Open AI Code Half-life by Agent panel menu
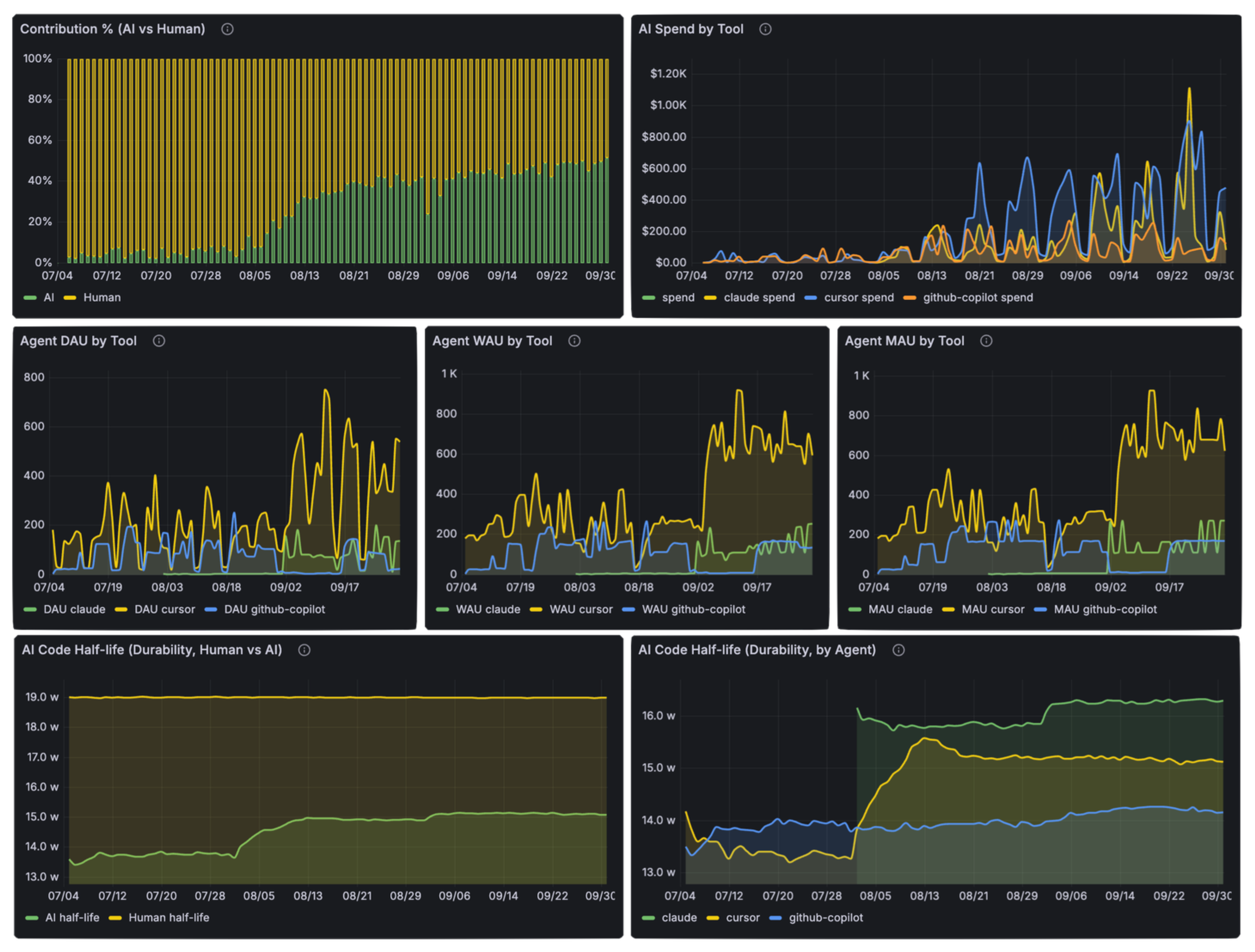Viewport: 1255px width, 952px height. [757, 650]
